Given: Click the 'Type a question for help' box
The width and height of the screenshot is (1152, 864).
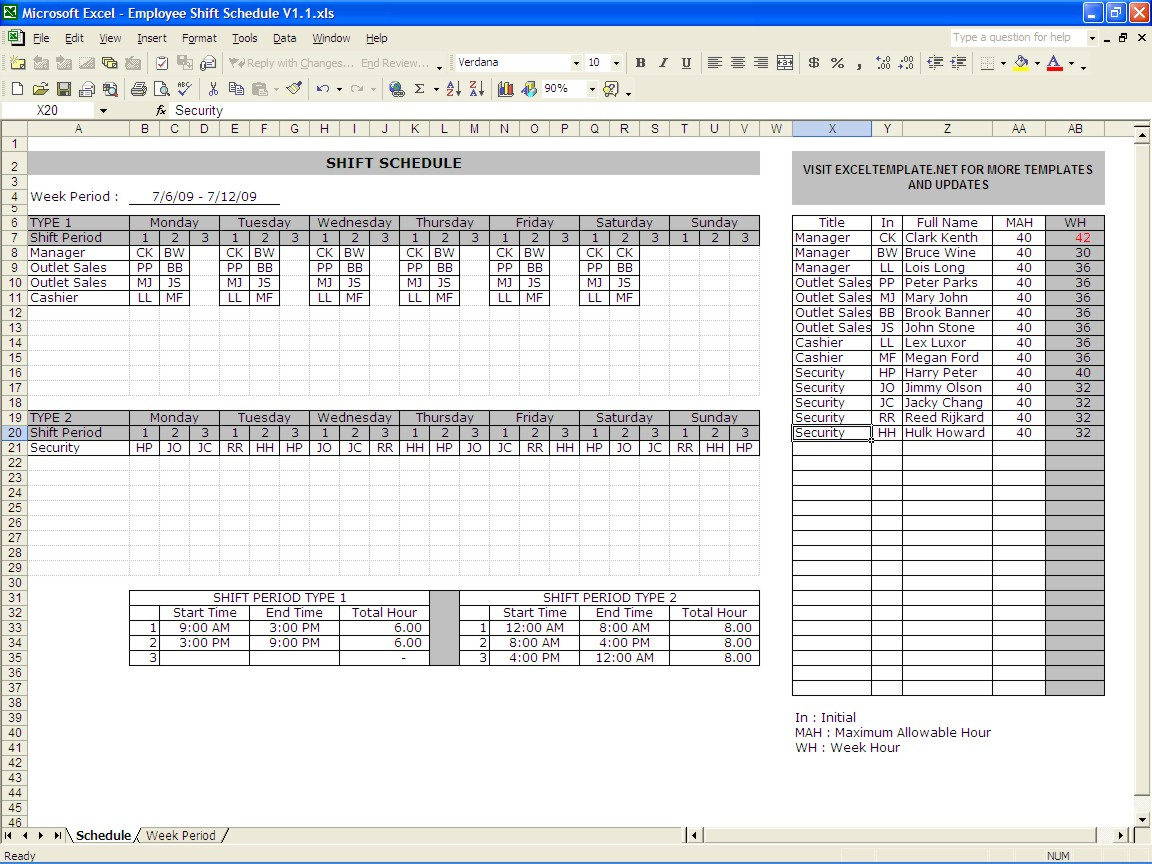Looking at the screenshot, I should tap(1016, 38).
